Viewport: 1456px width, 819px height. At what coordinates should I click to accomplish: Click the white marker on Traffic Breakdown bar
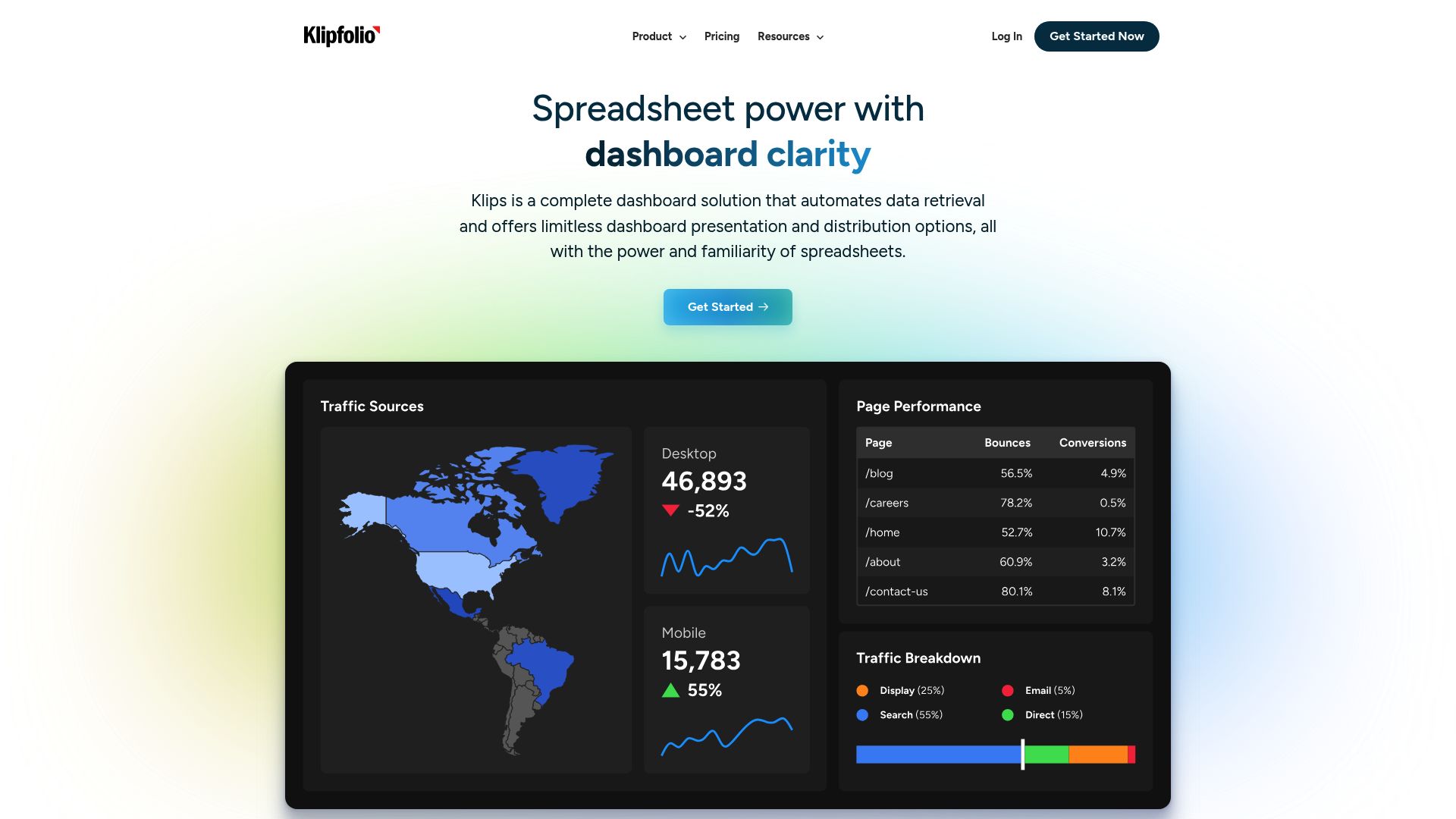pos(1022,755)
